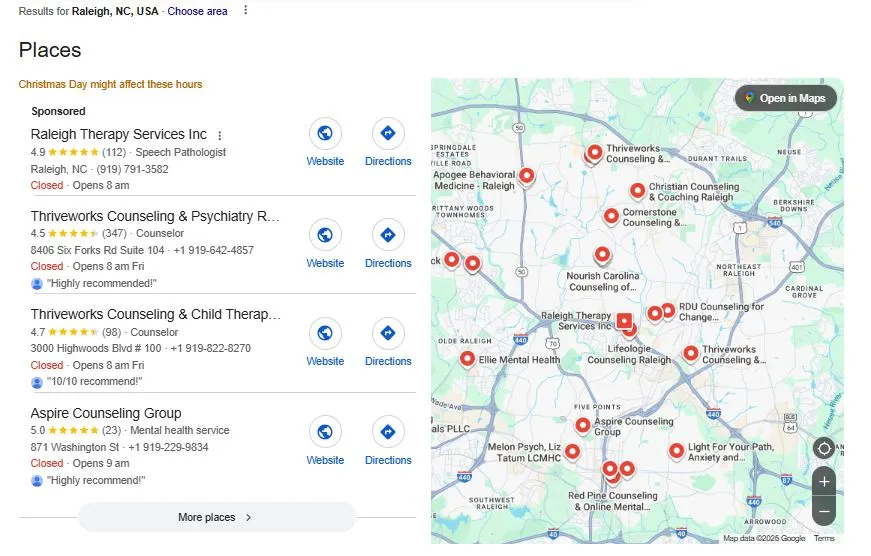871x556 pixels.
Task: Click Open in Maps button
Action: tap(785, 98)
